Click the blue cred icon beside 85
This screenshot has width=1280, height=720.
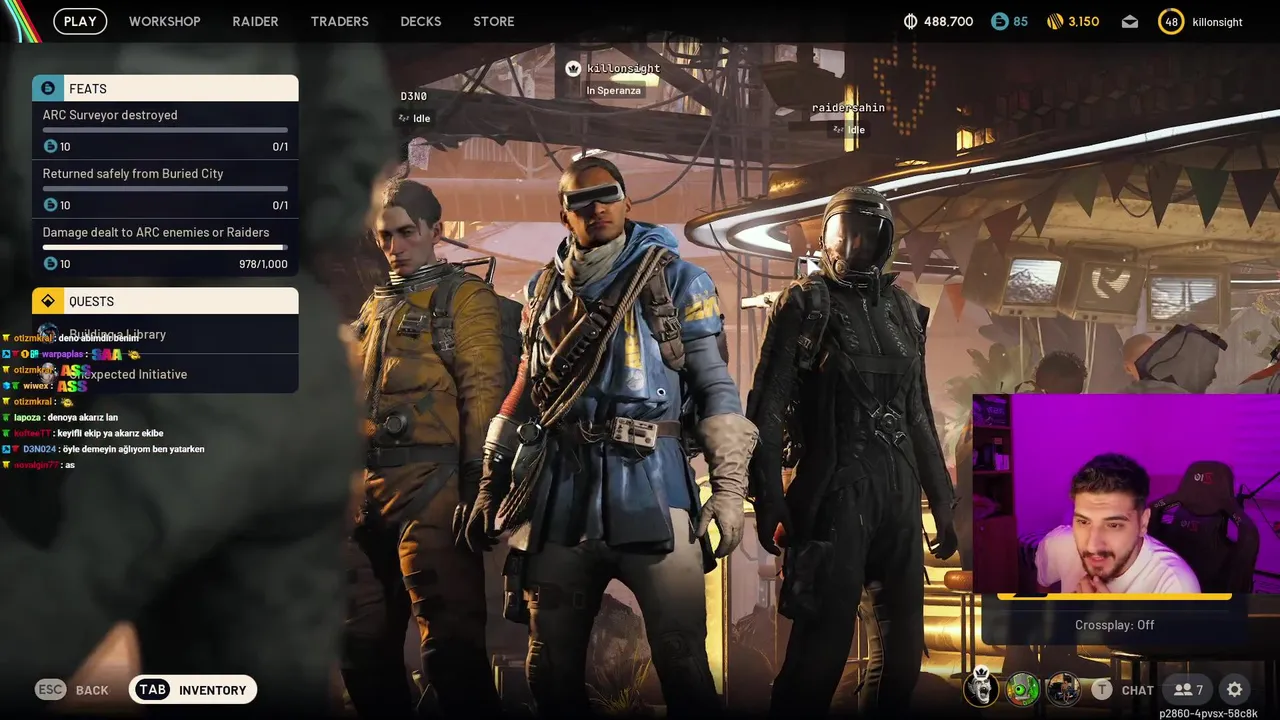999,21
